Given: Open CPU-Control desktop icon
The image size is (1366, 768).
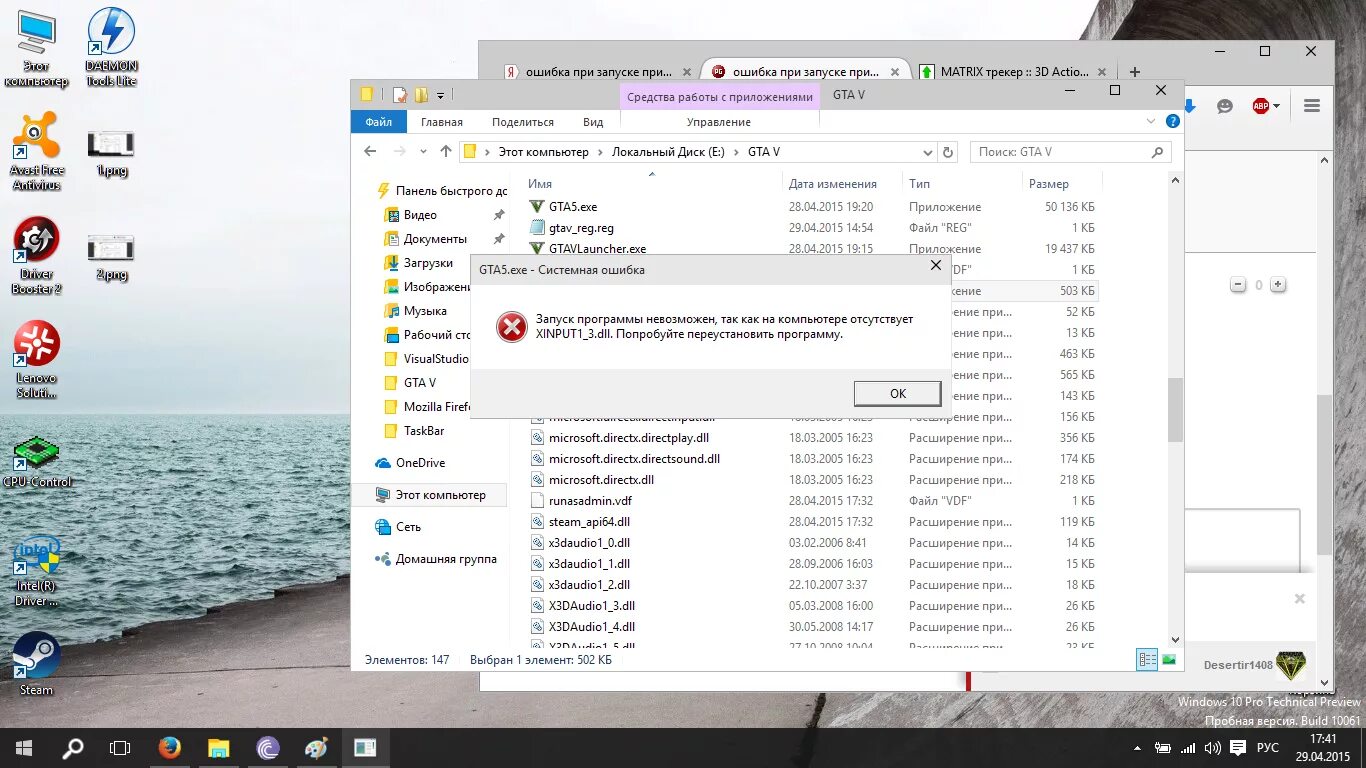Looking at the screenshot, I should click(37, 462).
